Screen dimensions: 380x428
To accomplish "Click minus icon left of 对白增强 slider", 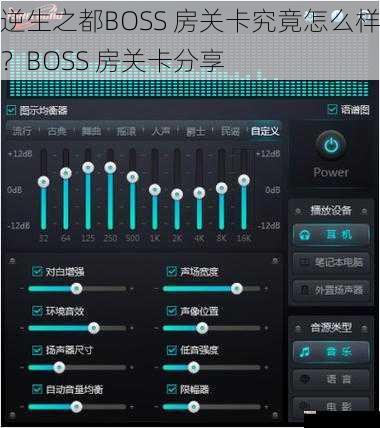I will (22, 289).
